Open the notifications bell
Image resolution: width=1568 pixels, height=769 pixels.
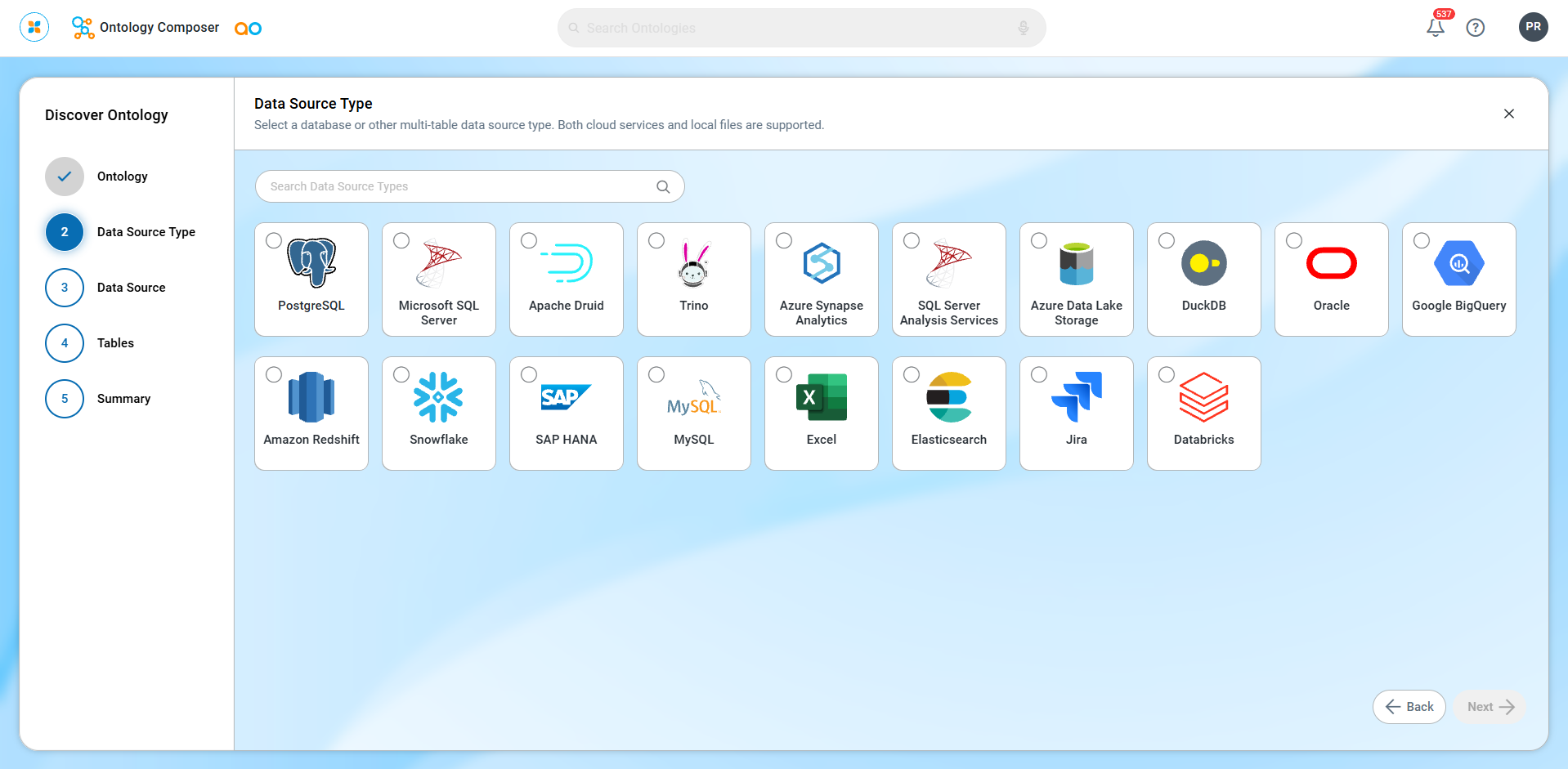[x=1436, y=27]
